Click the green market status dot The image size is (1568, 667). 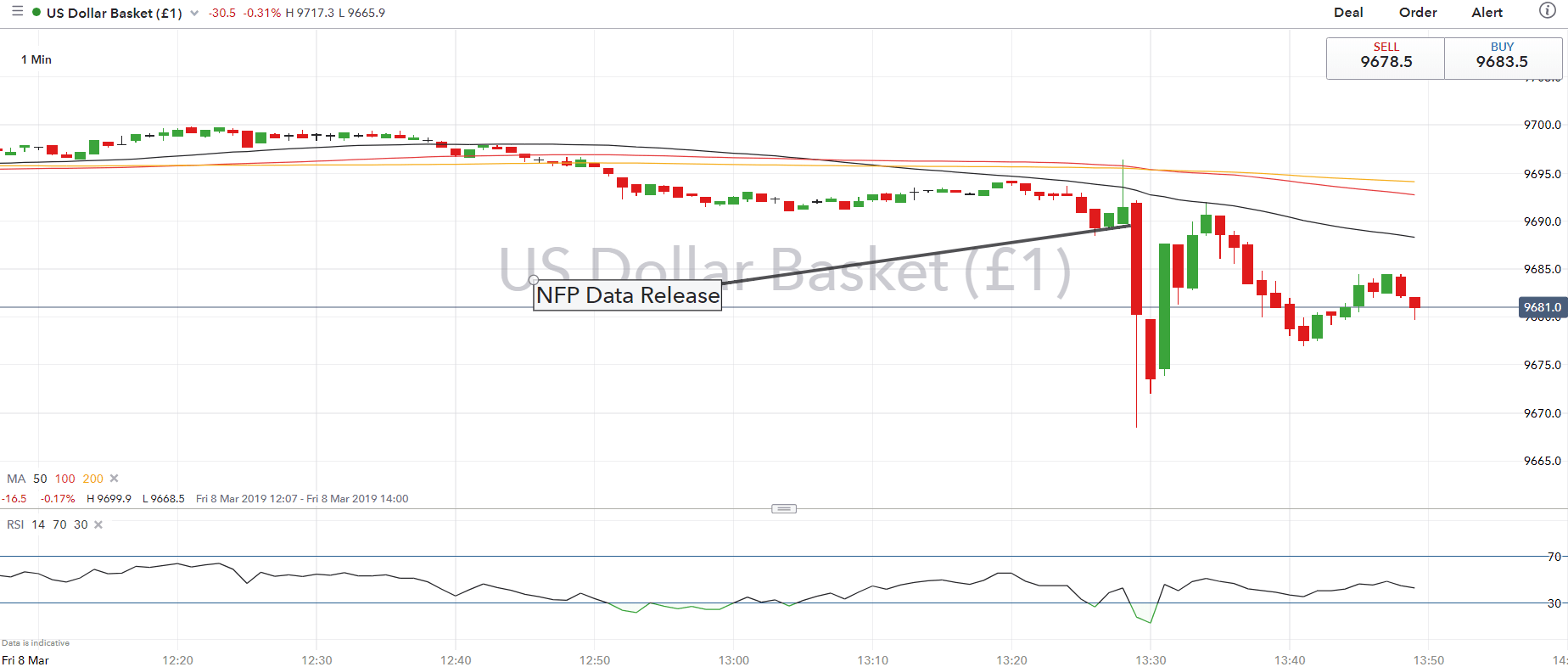coord(36,13)
